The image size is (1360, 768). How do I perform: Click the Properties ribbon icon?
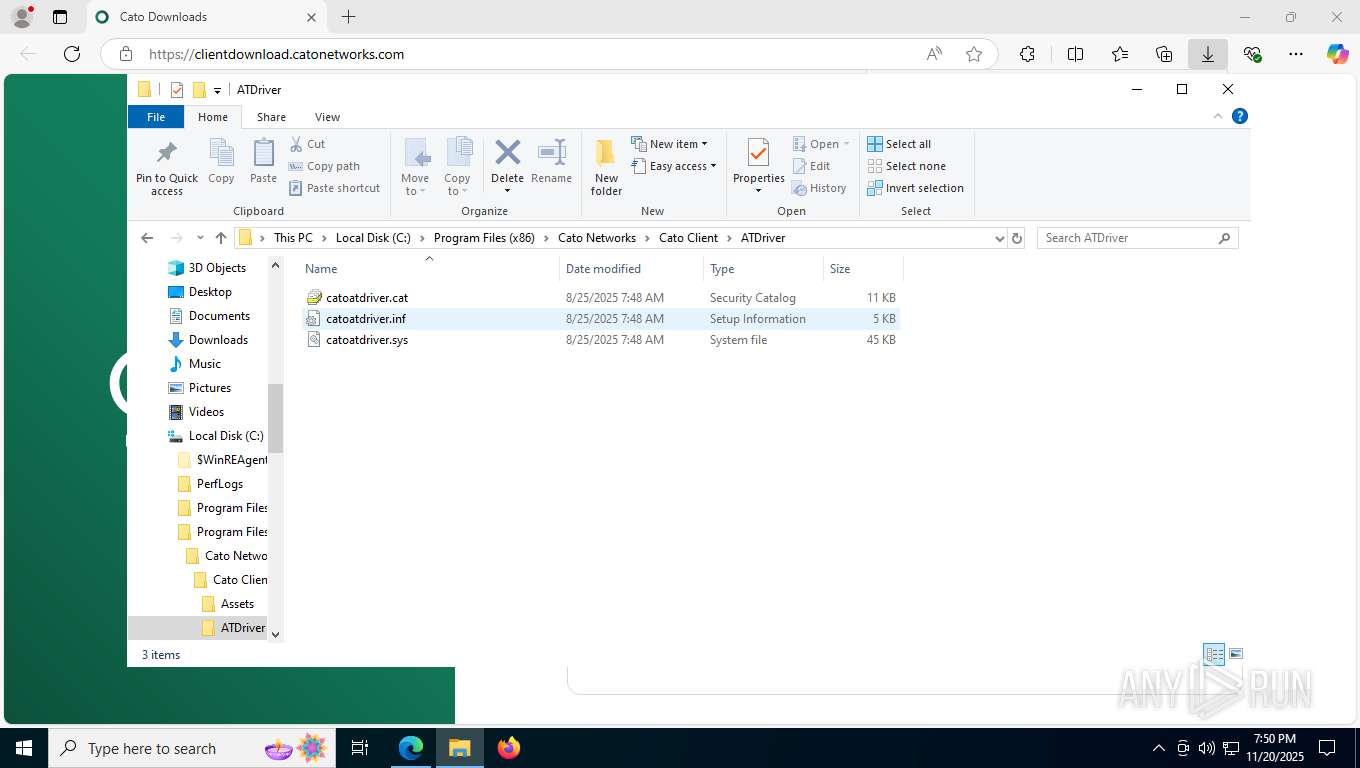758,167
